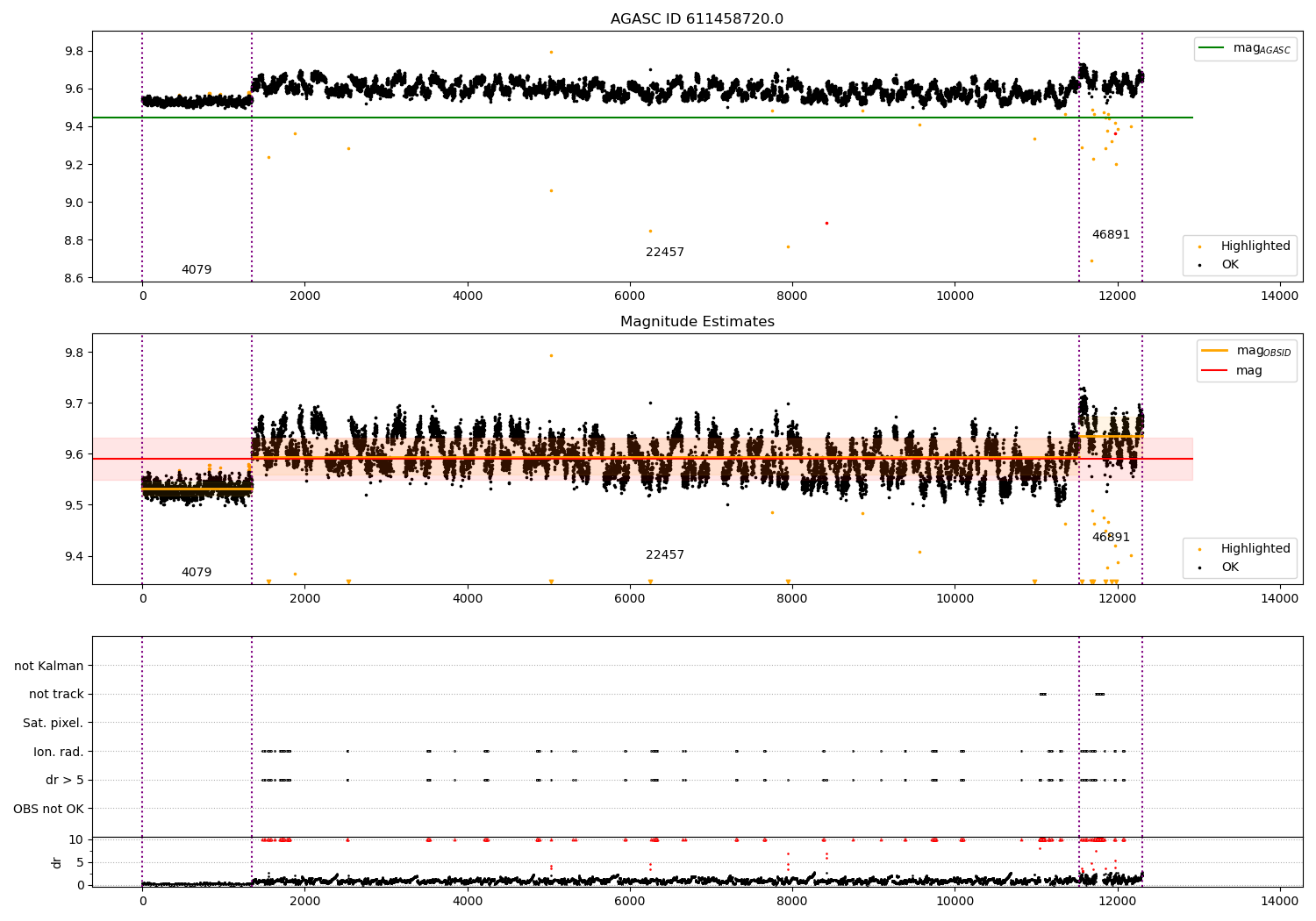Screen dimensions: 1316x921
Task: Click the '9.2' y-tick in top plot
Action: tap(74, 165)
